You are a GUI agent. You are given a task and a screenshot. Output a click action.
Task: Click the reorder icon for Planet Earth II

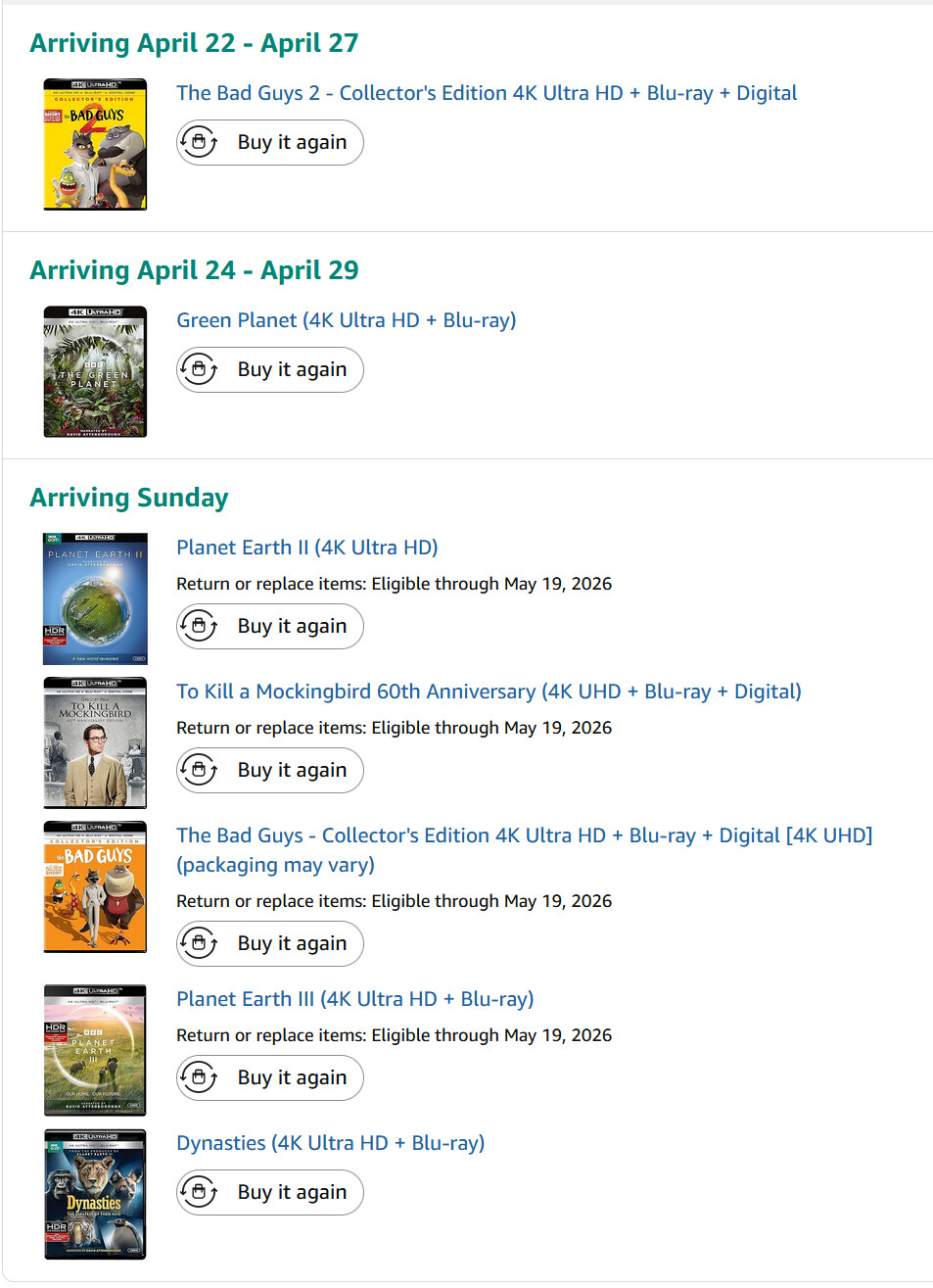[200, 627]
